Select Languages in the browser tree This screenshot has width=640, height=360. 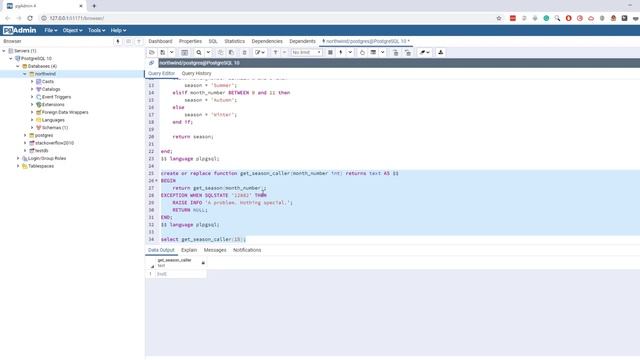coord(53,120)
